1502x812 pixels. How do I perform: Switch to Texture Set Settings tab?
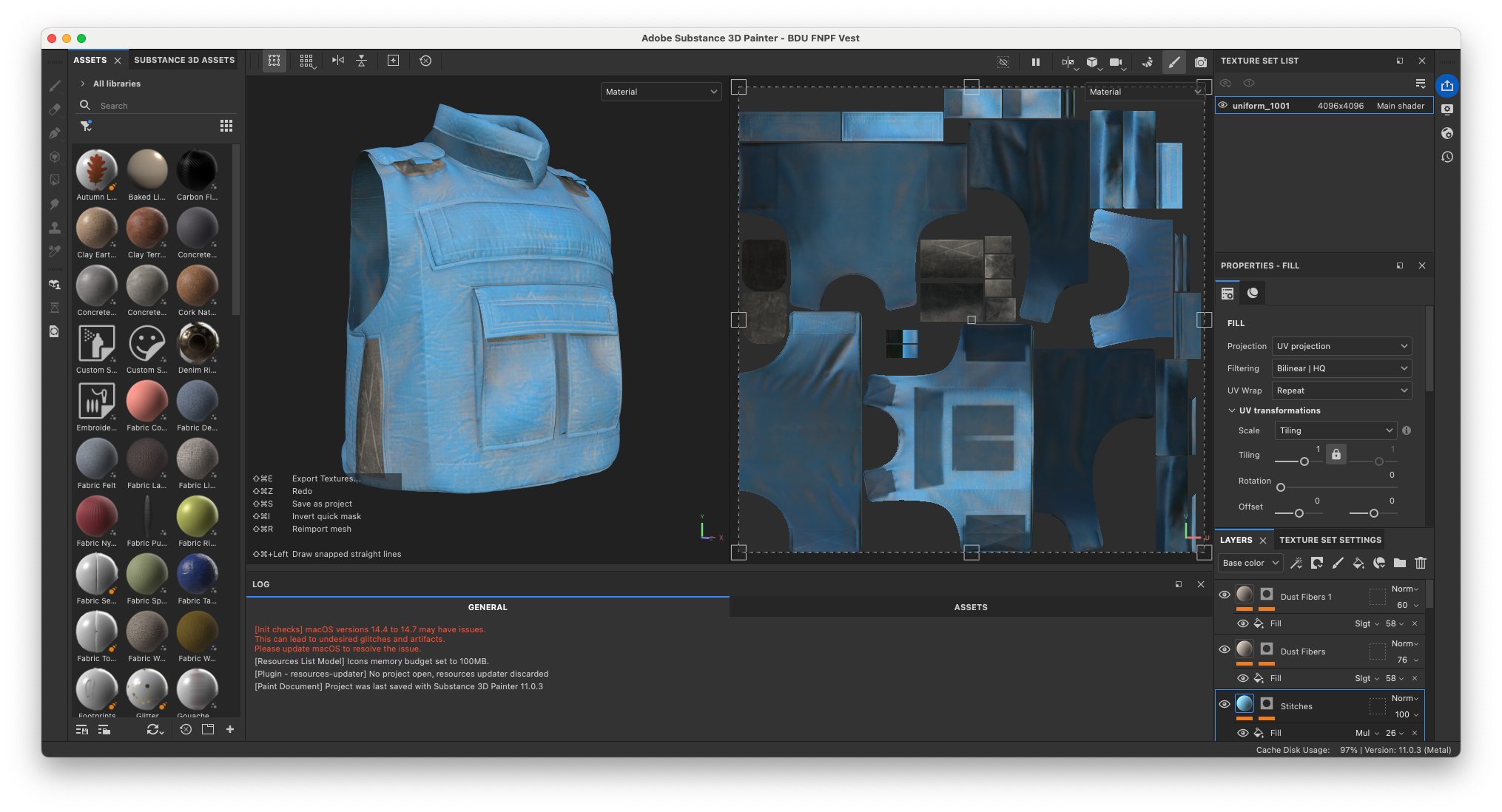pyautogui.click(x=1330, y=540)
